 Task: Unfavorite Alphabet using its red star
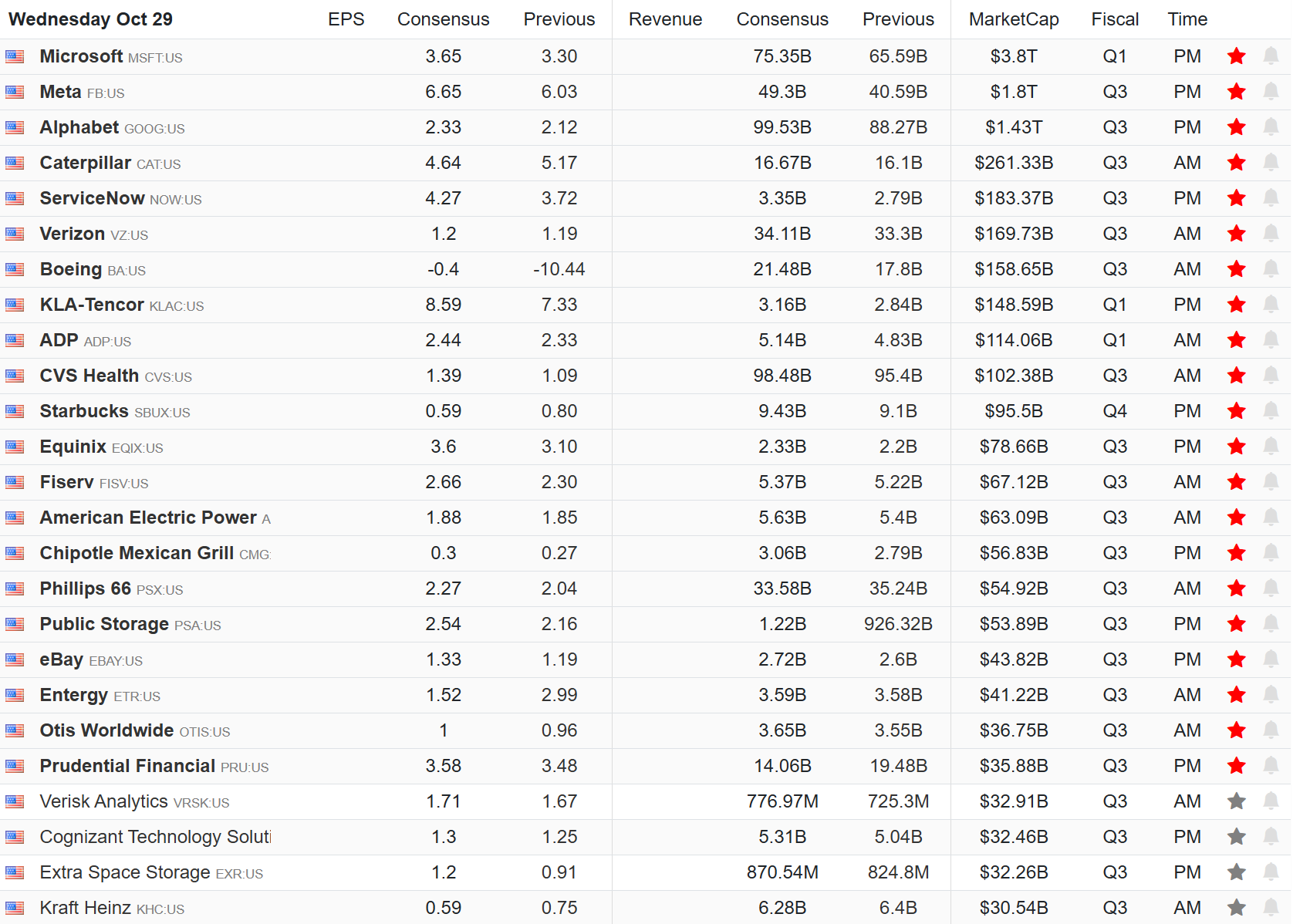[1236, 127]
